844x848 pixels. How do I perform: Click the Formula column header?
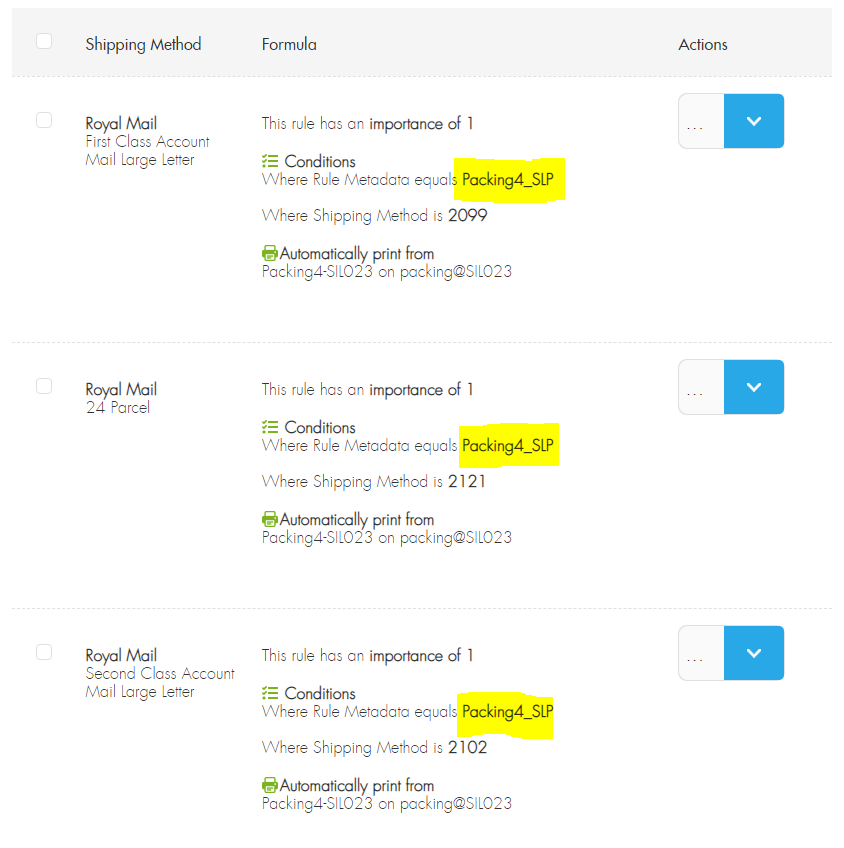(x=289, y=44)
